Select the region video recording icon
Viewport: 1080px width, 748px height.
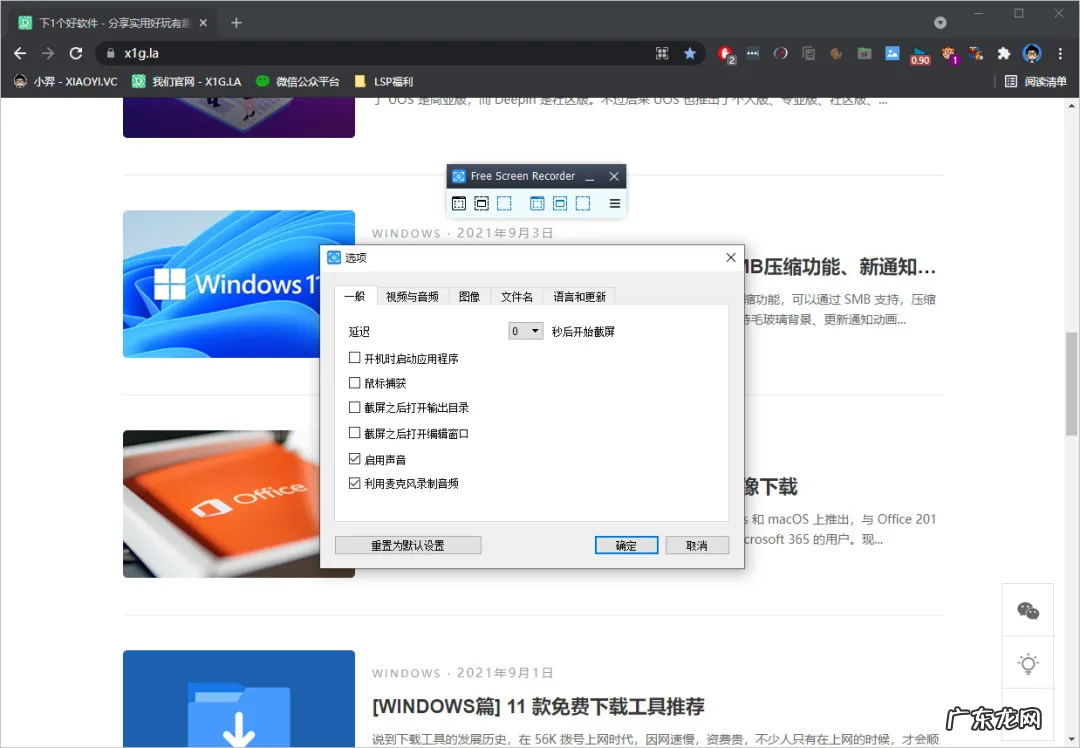point(582,203)
